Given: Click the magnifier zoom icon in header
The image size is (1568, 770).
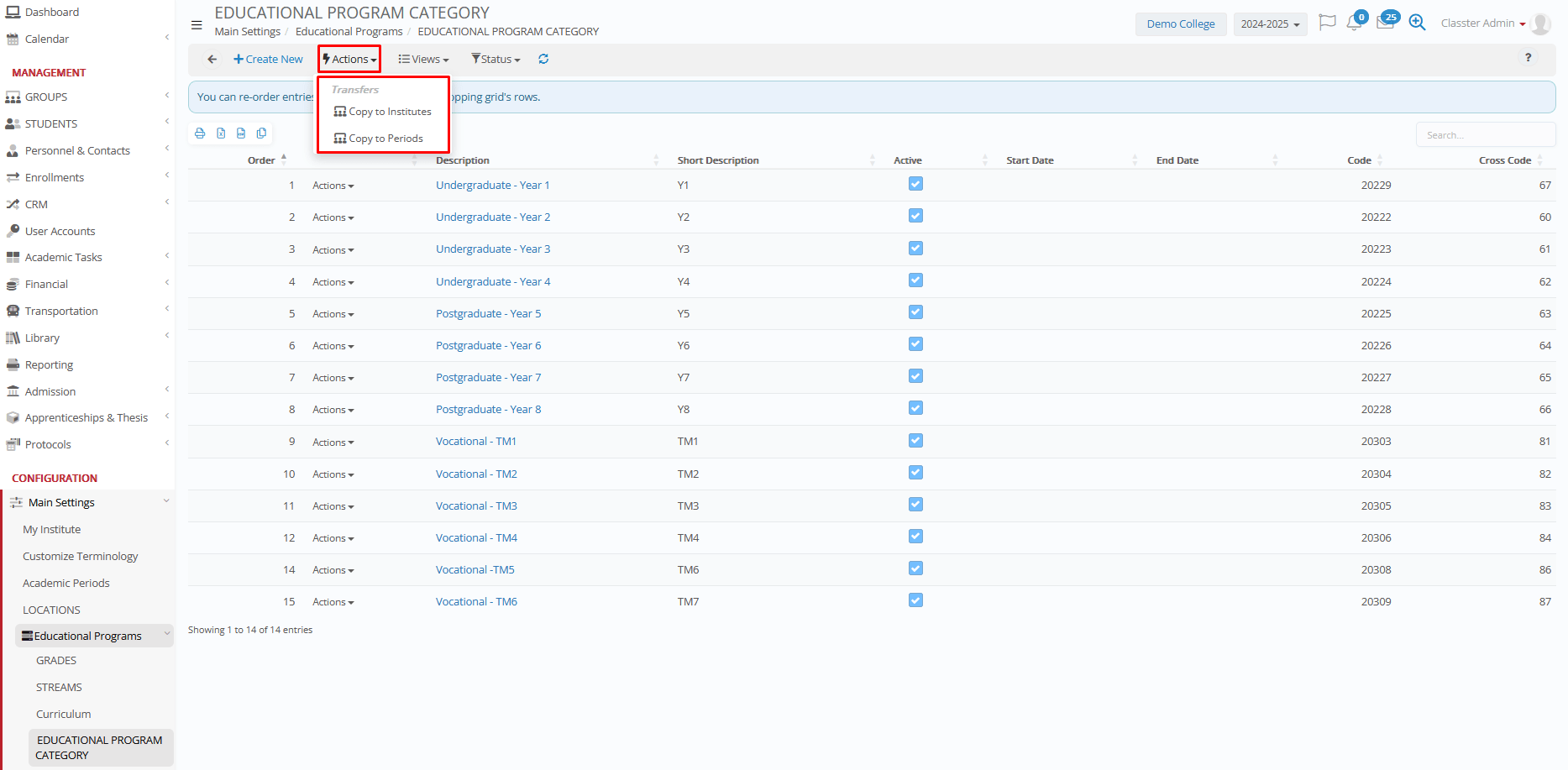Looking at the screenshot, I should (1418, 23).
